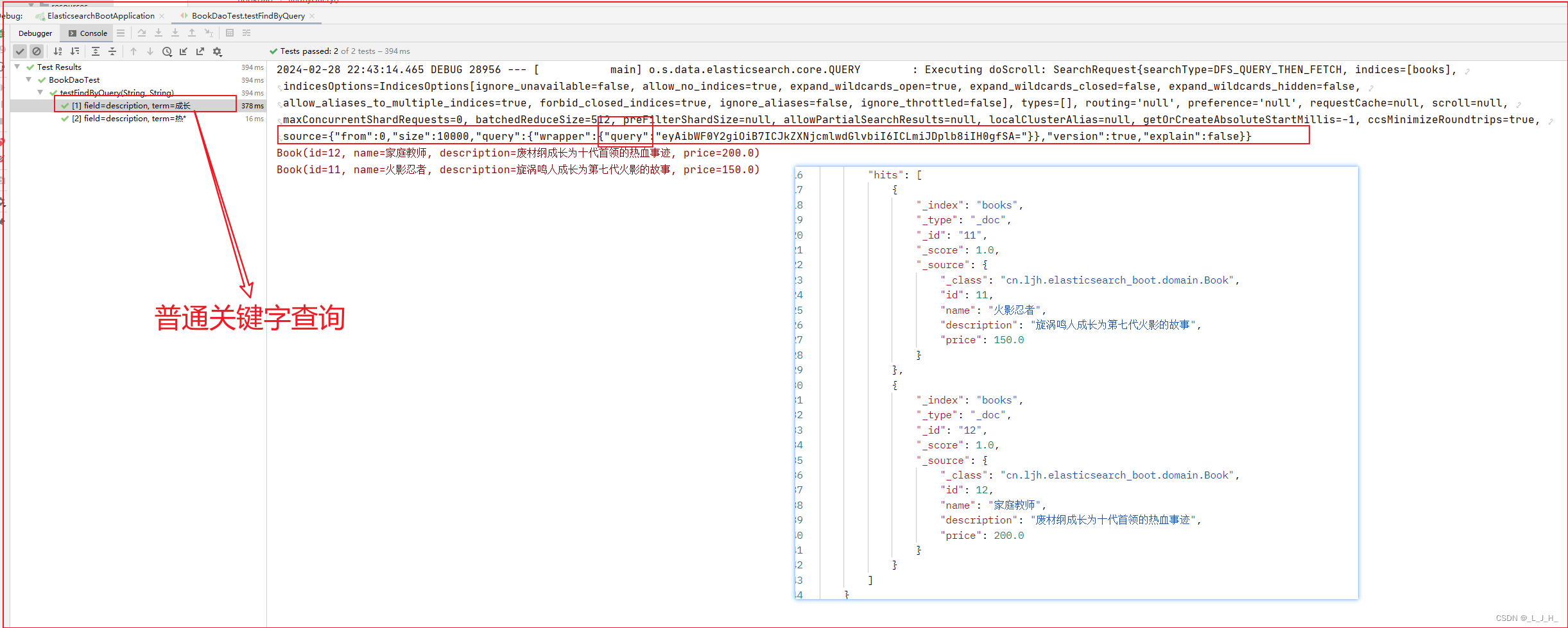Click the "price": 200.0 JSON line

pyautogui.click(x=982, y=536)
